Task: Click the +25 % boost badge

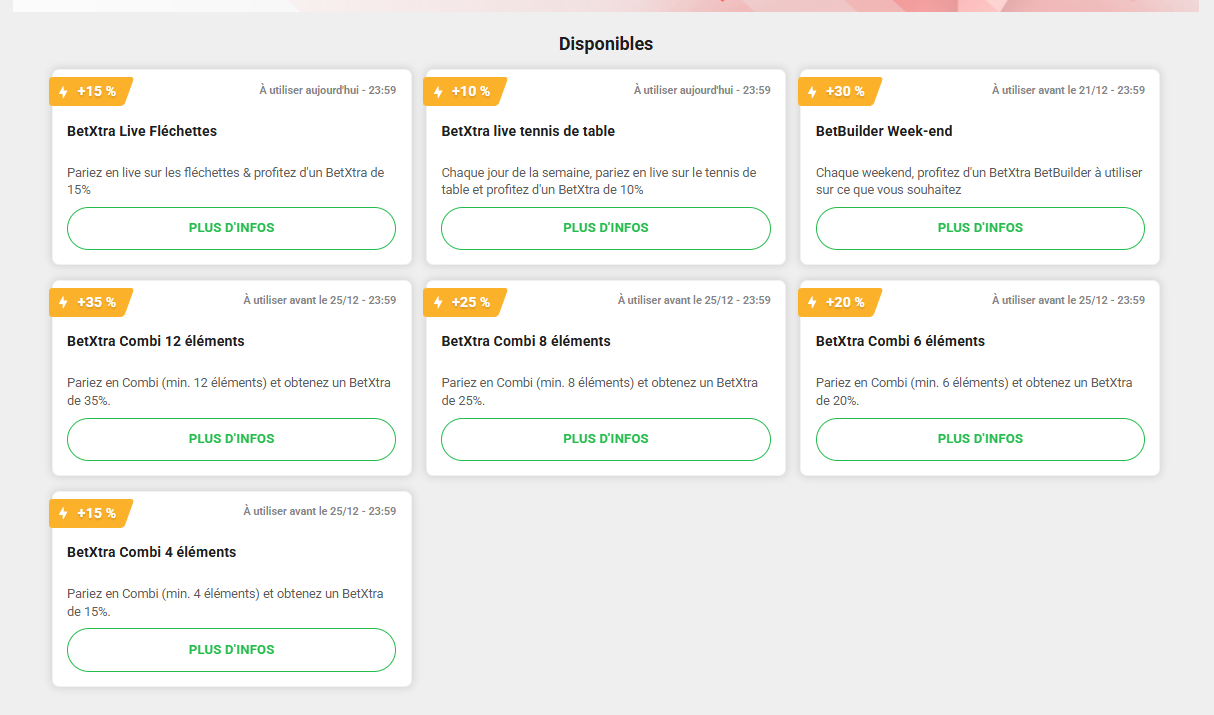Action: (466, 302)
